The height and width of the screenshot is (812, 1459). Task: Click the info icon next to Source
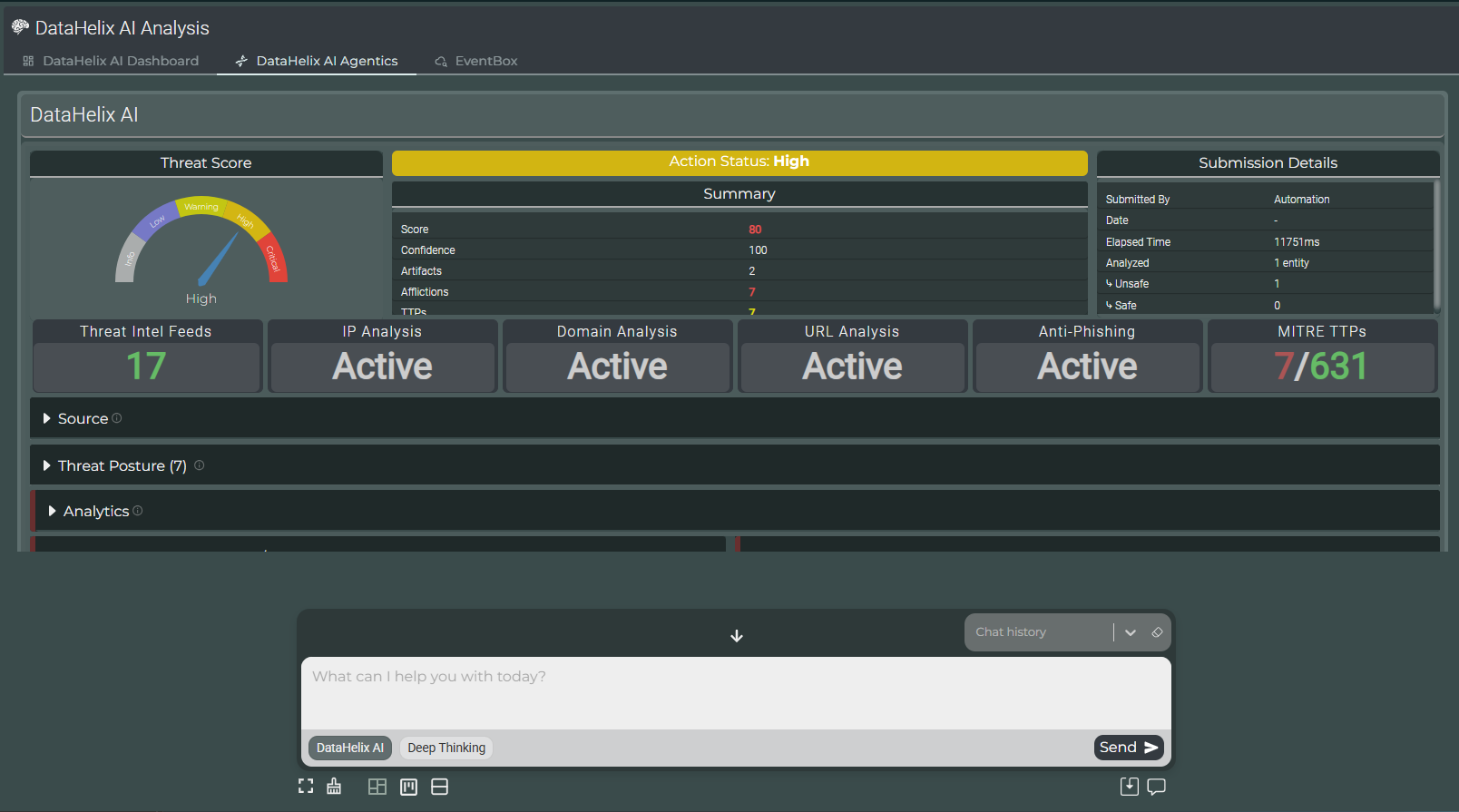coord(117,418)
